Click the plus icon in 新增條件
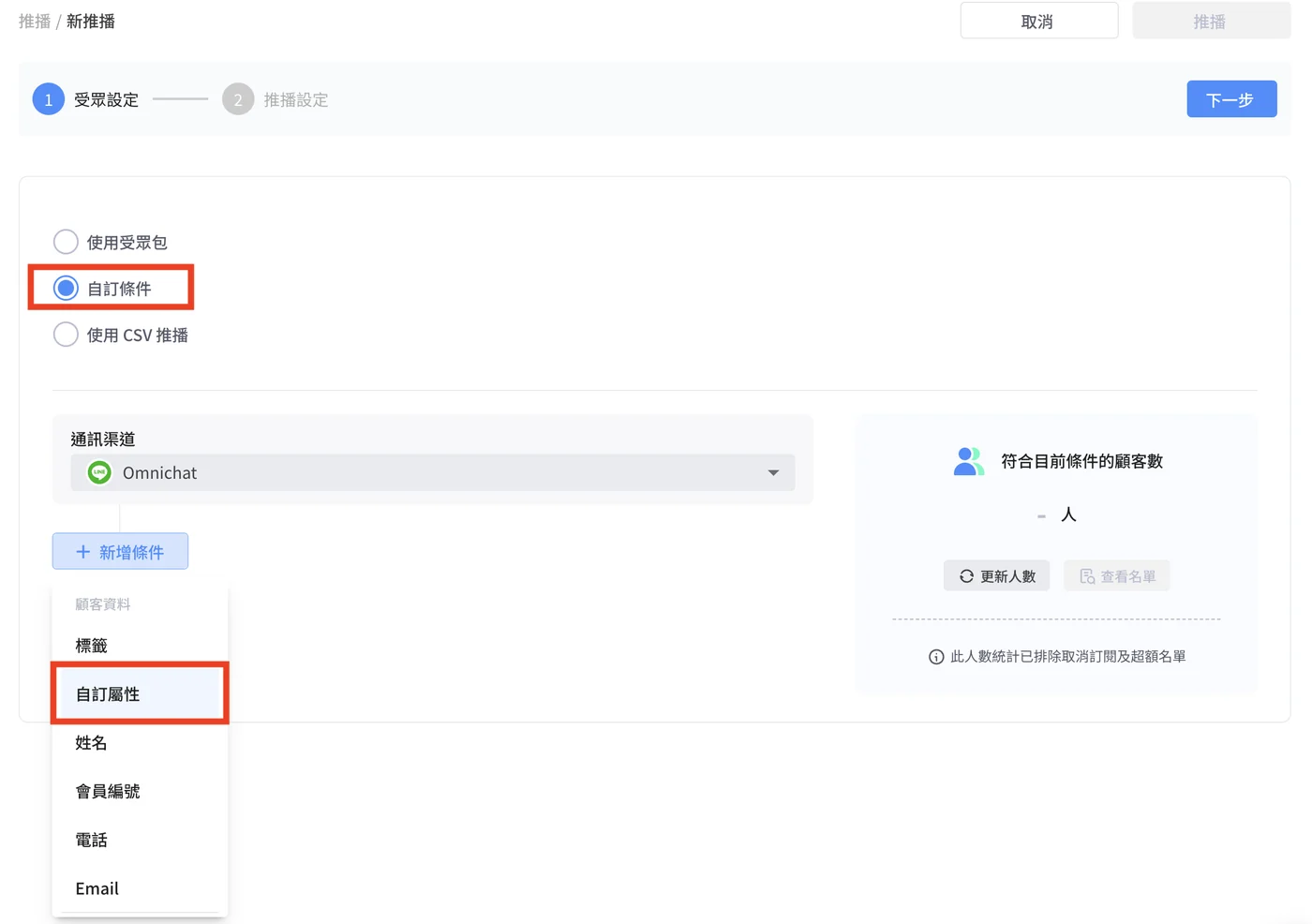Image resolution: width=1312 pixels, height=924 pixels. click(83, 552)
